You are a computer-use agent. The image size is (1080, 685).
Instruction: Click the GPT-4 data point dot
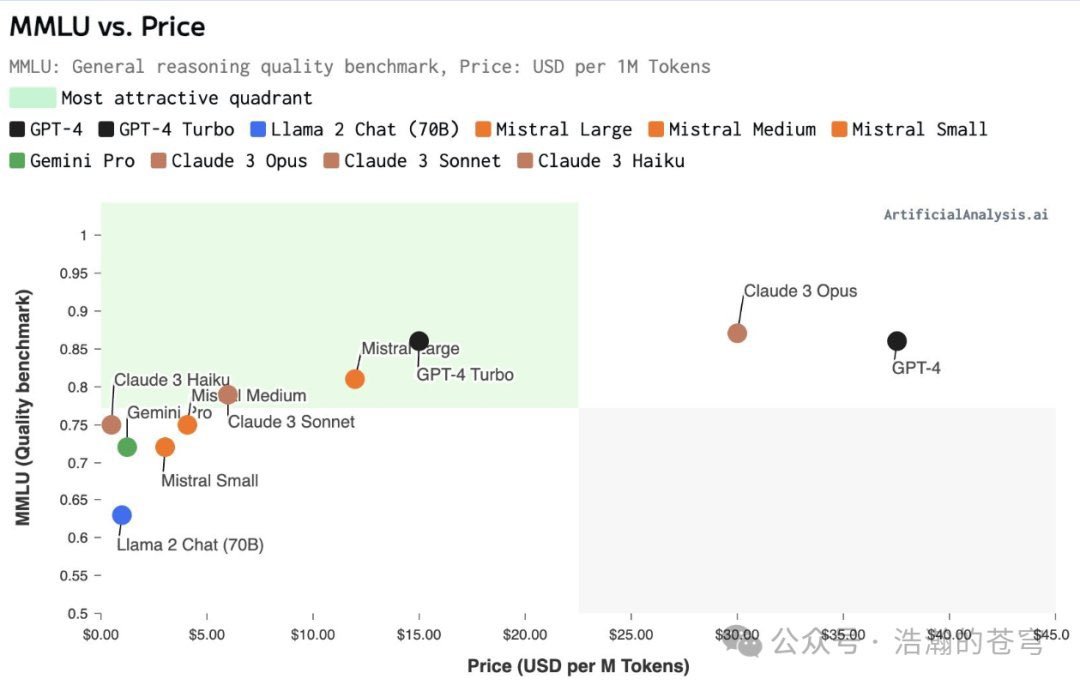tap(897, 341)
